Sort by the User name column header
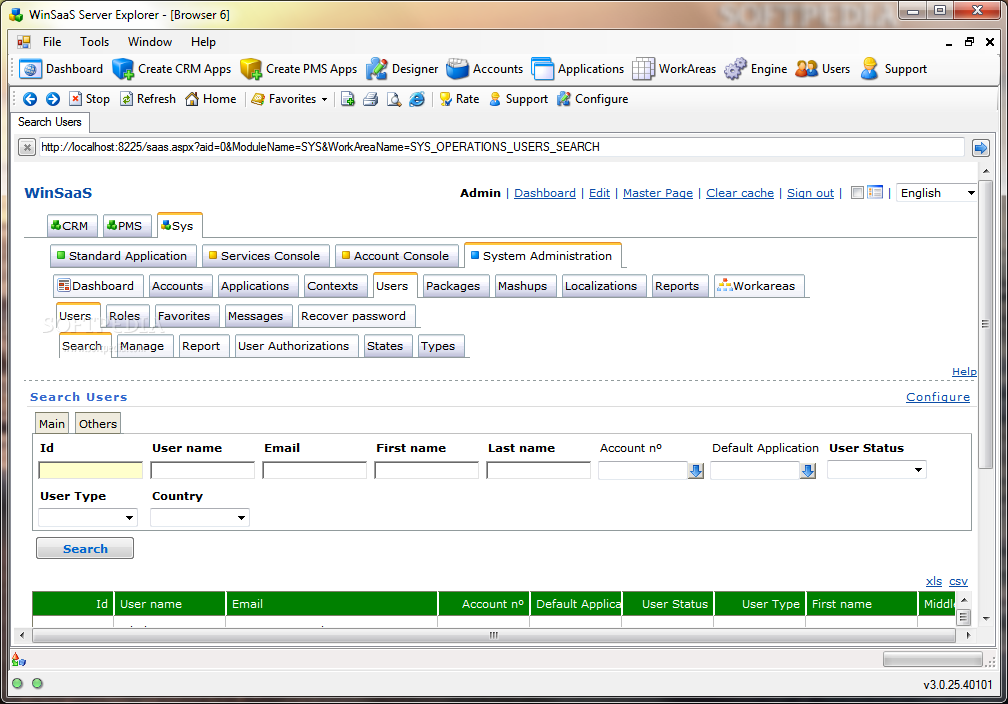1008x704 pixels. pyautogui.click(x=170, y=604)
